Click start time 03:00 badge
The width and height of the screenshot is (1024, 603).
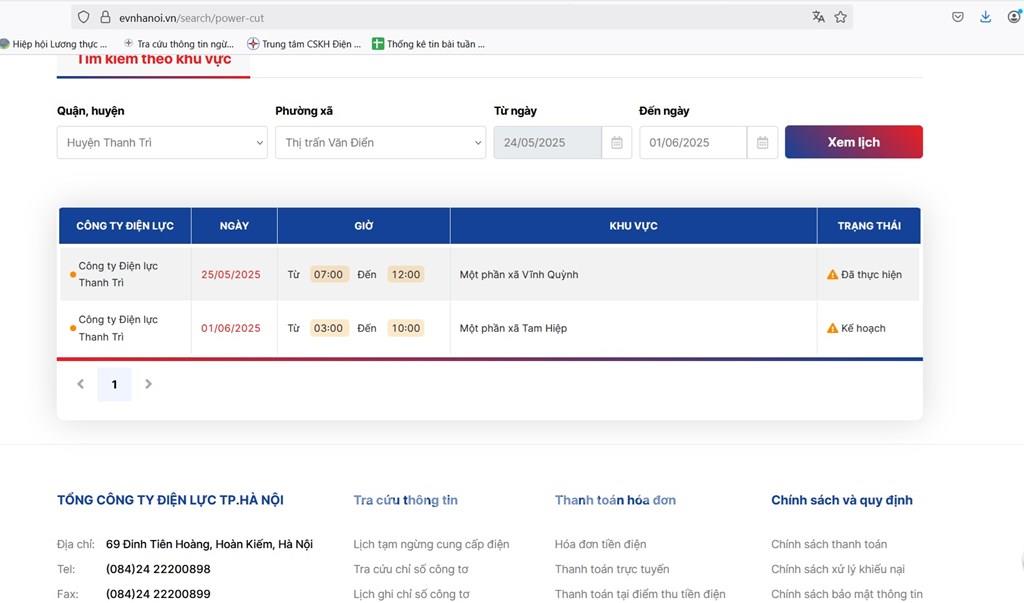click(x=328, y=328)
